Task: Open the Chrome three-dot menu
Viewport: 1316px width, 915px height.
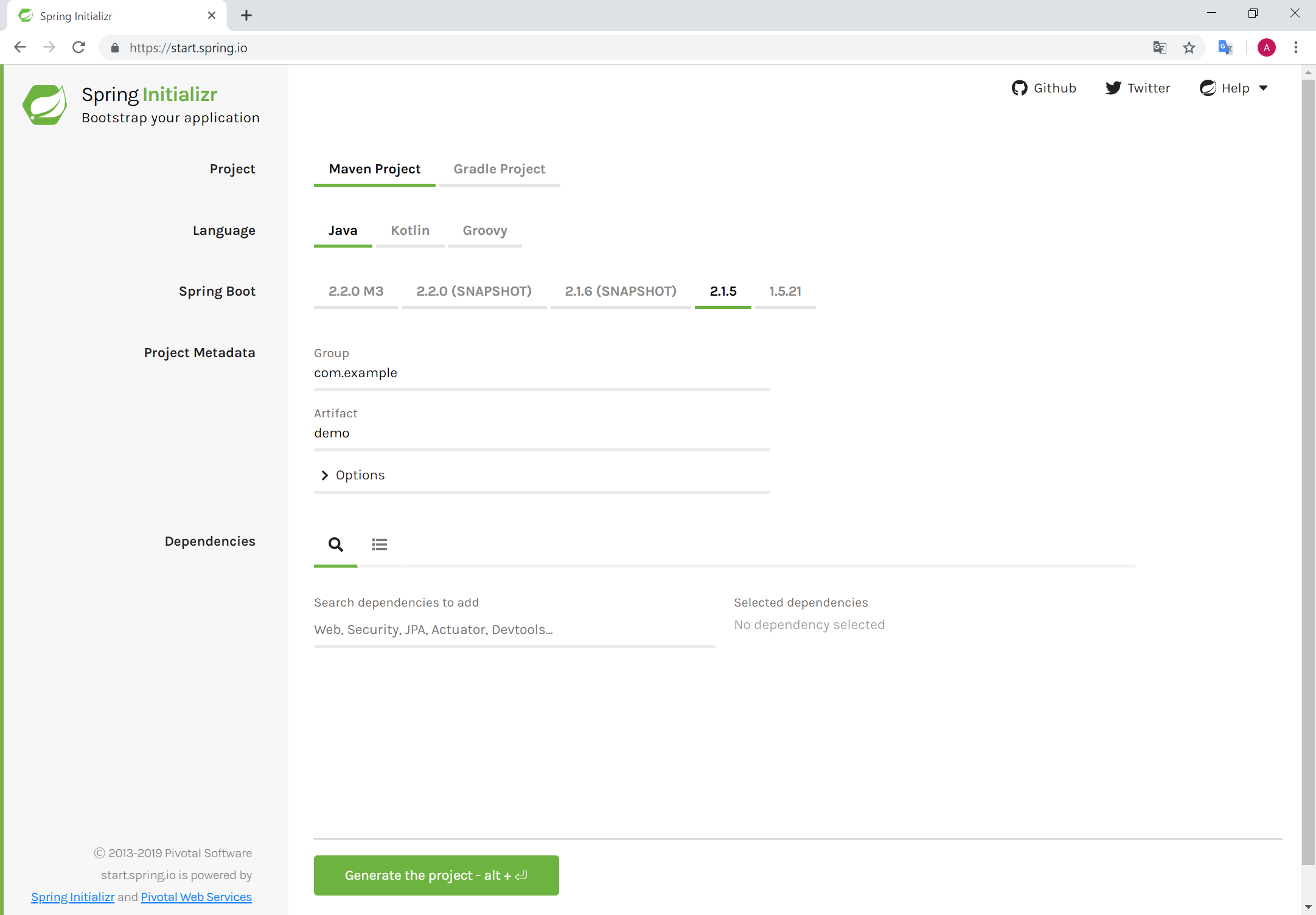Action: (x=1296, y=47)
